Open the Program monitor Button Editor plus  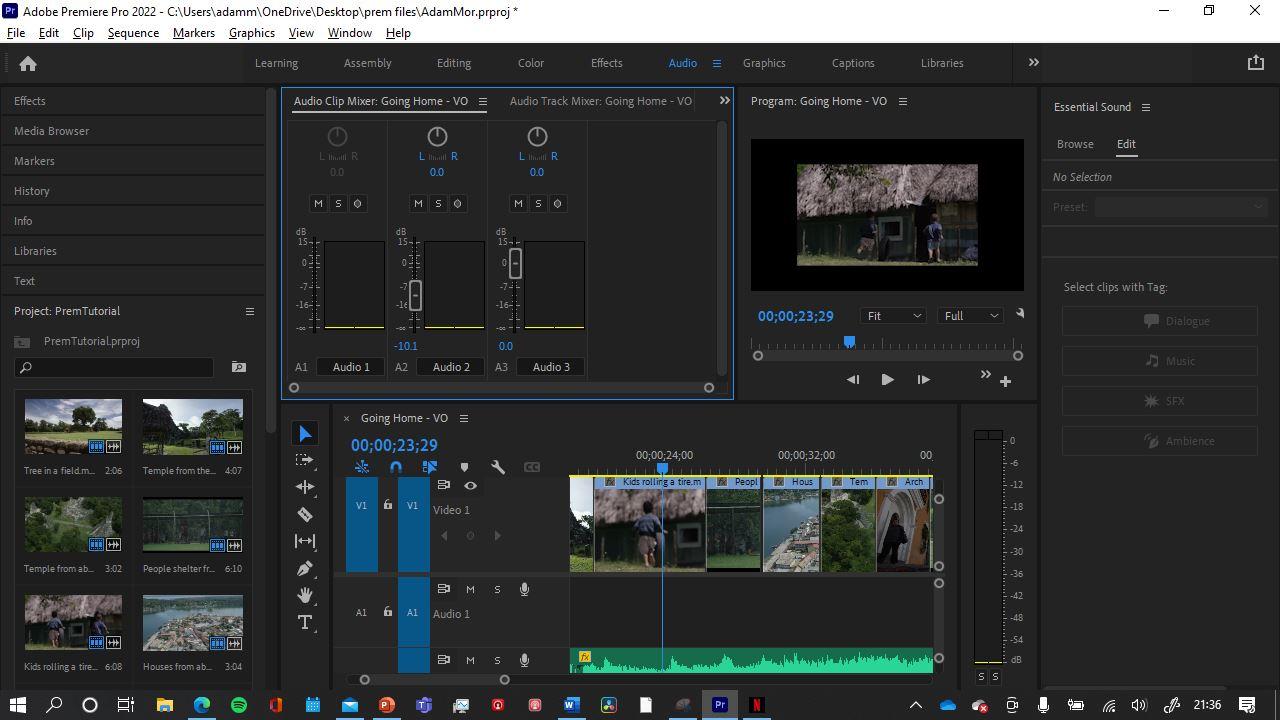(x=1005, y=380)
